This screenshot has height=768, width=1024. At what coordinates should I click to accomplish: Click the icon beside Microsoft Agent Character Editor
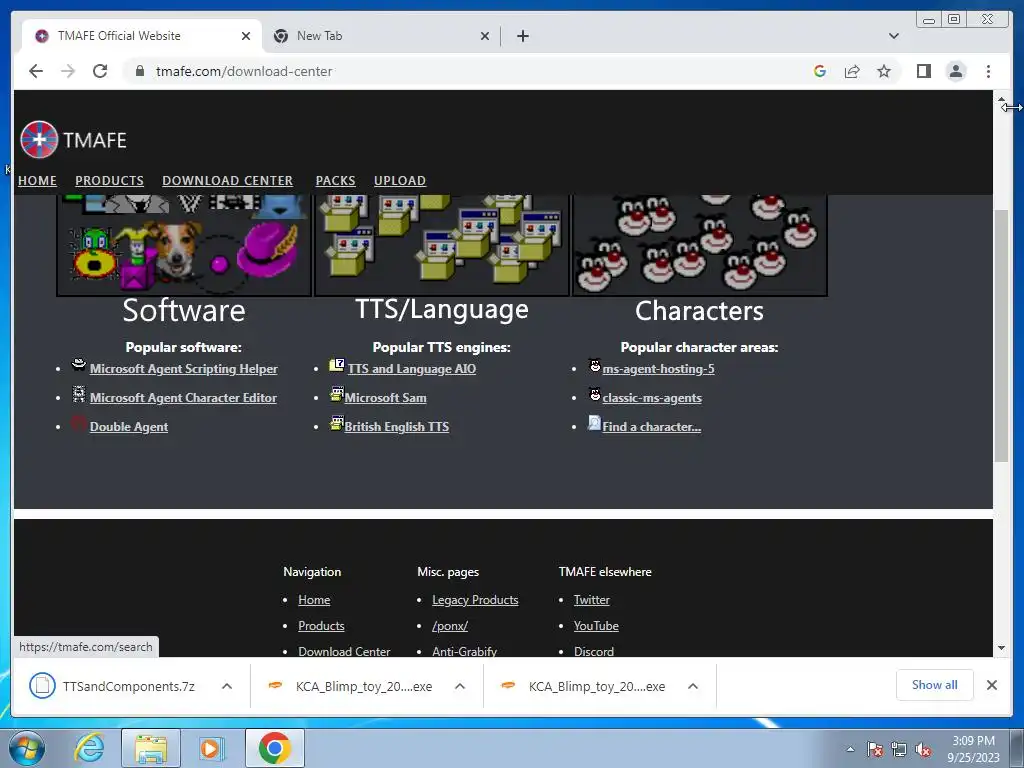click(x=79, y=394)
